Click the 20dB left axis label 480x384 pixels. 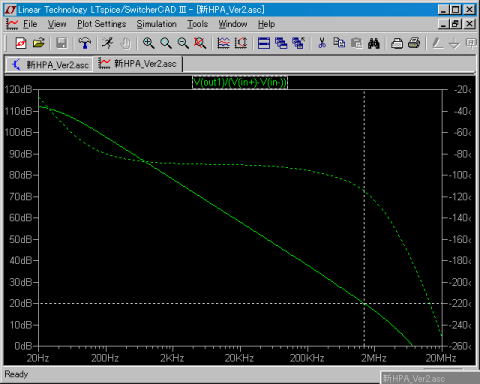21,303
